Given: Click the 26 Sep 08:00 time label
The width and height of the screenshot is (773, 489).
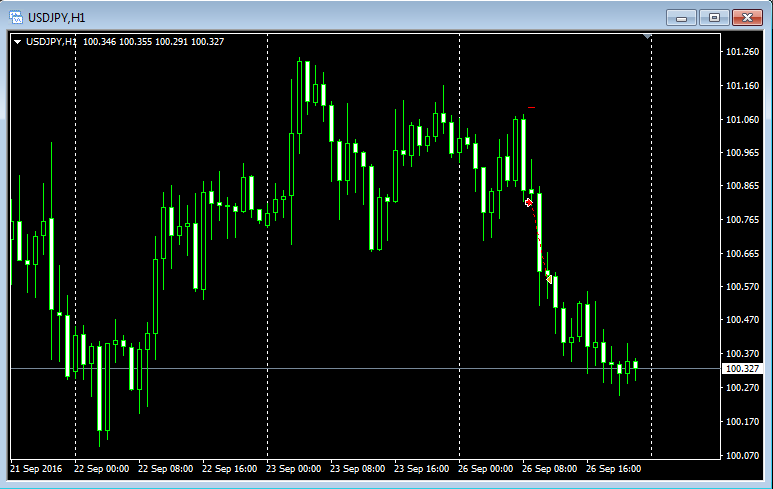Looking at the screenshot, I should 550,469.
